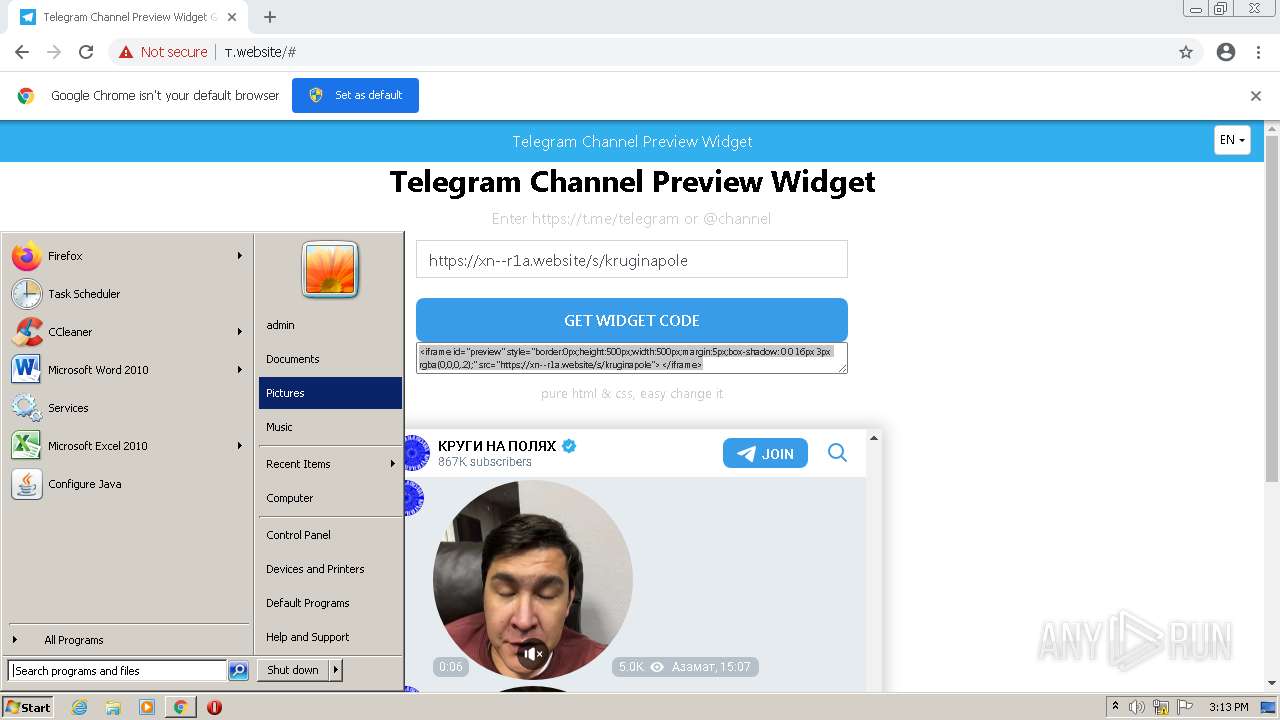Click the taskbar clock showing 3:13 PM
This screenshot has height=720, width=1280.
pos(1228,707)
